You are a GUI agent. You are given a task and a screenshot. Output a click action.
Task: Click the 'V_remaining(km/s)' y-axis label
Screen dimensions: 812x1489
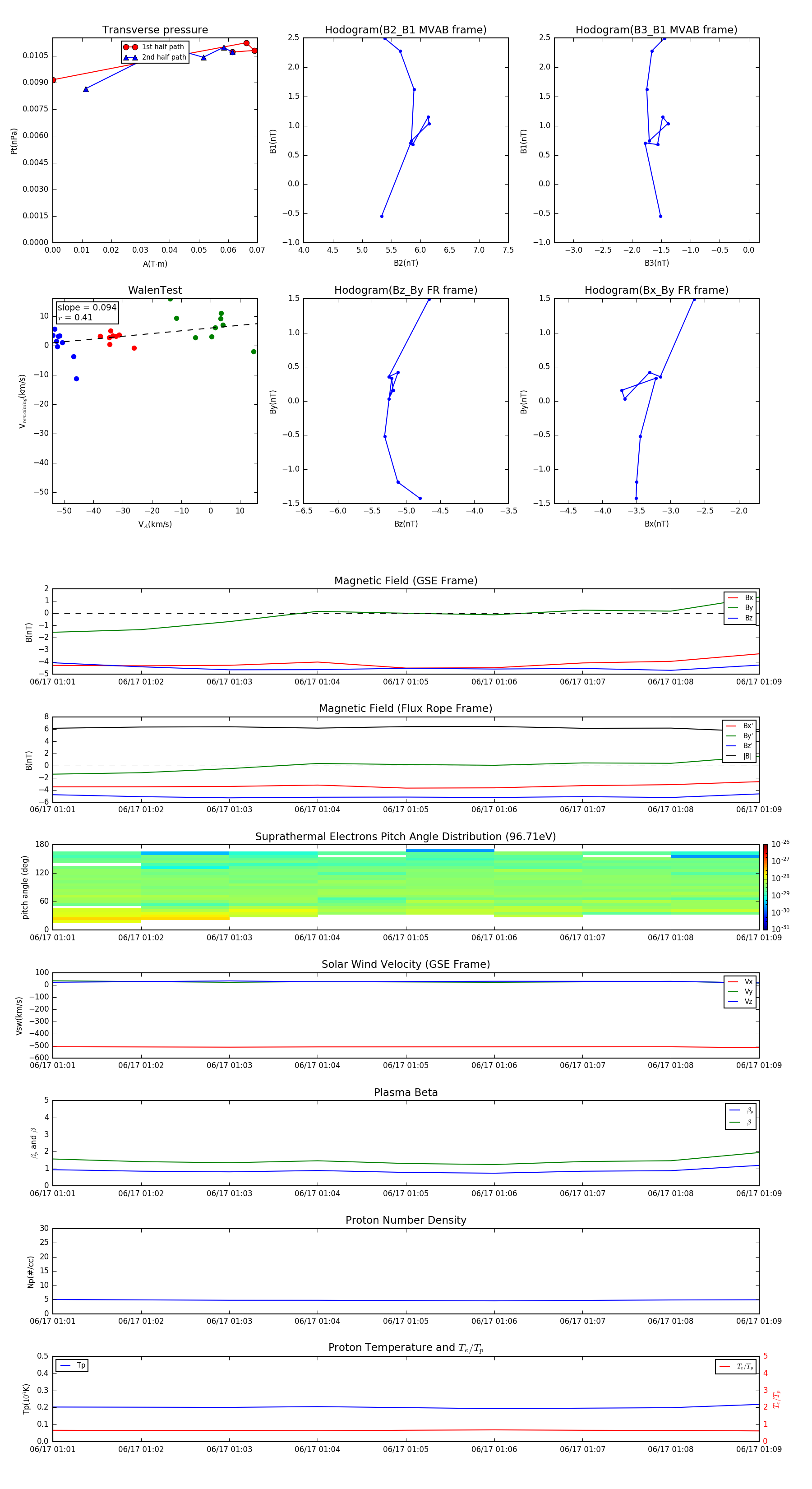(23, 401)
